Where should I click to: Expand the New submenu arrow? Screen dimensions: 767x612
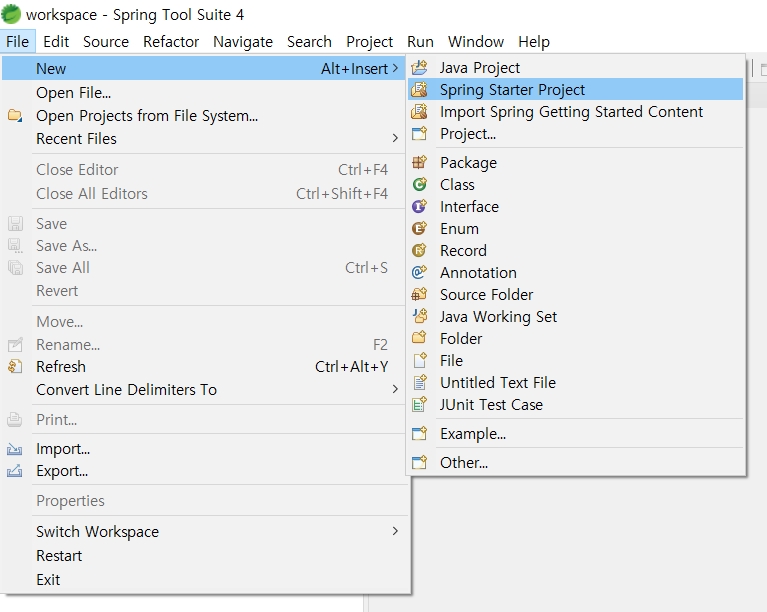[x=395, y=68]
